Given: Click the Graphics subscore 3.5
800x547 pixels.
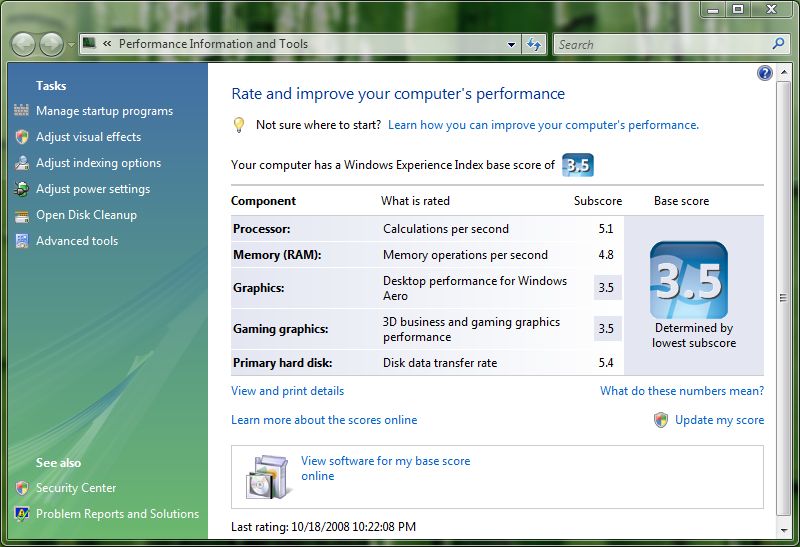Looking at the screenshot, I should [x=606, y=287].
